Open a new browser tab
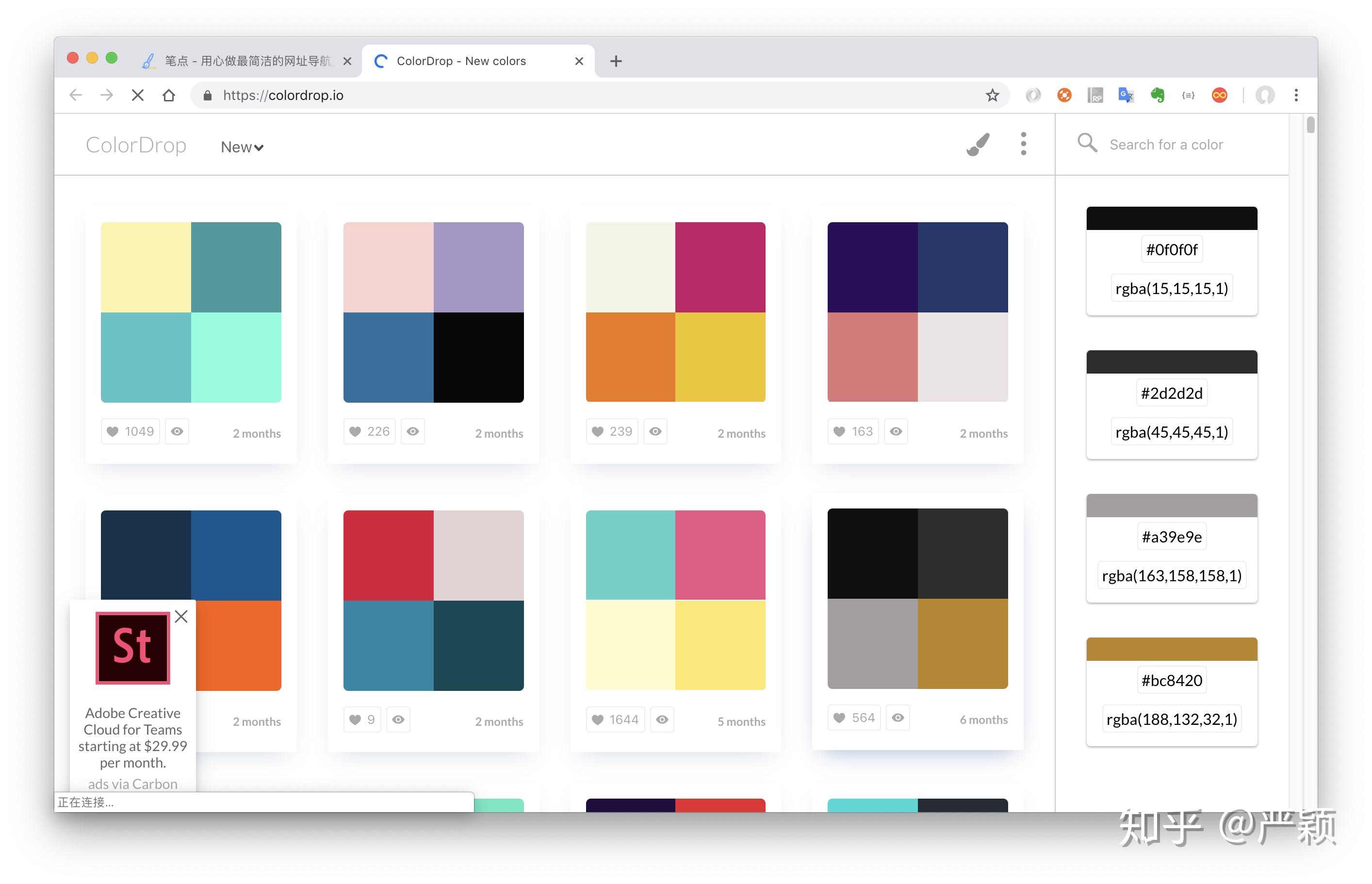 pos(616,61)
